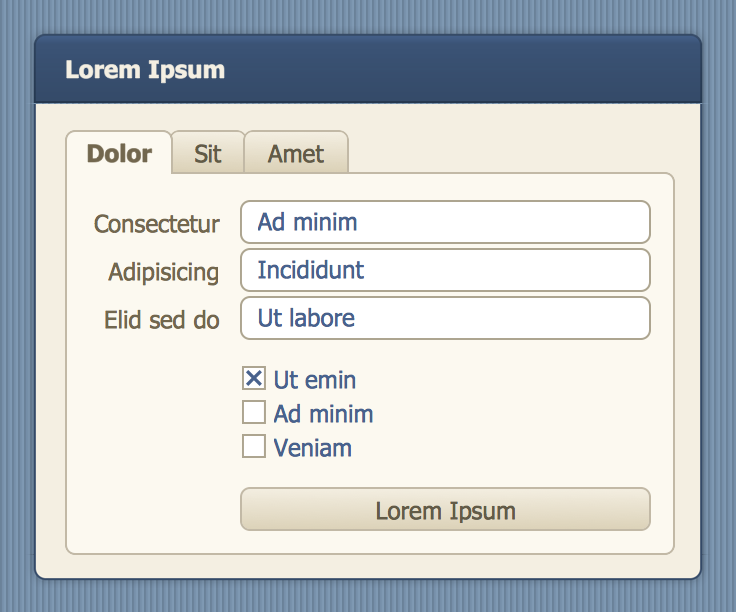Click the Elid sed do text box
736x612 pixels.
445,318
